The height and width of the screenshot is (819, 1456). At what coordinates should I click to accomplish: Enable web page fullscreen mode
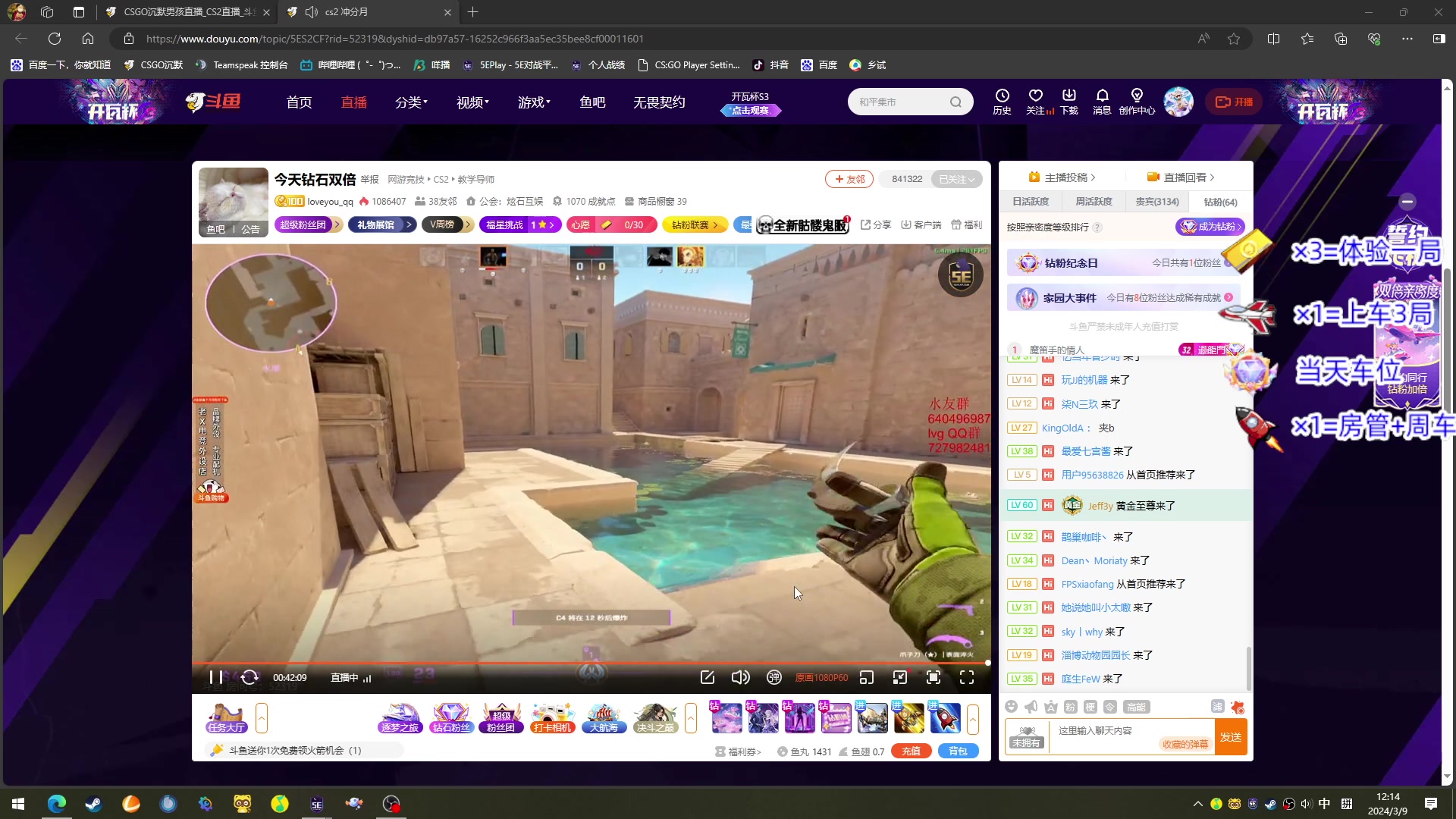pyautogui.click(x=934, y=677)
